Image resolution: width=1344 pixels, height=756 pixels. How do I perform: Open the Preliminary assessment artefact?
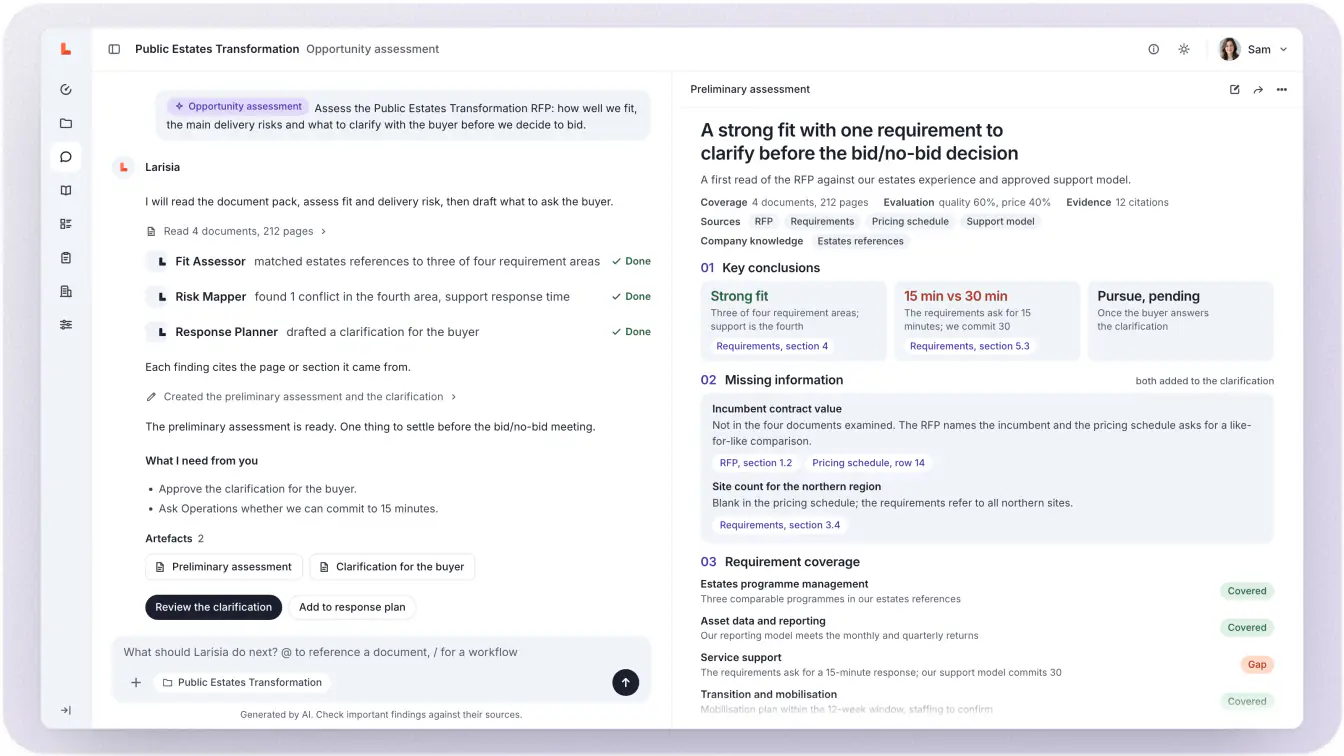click(x=224, y=567)
